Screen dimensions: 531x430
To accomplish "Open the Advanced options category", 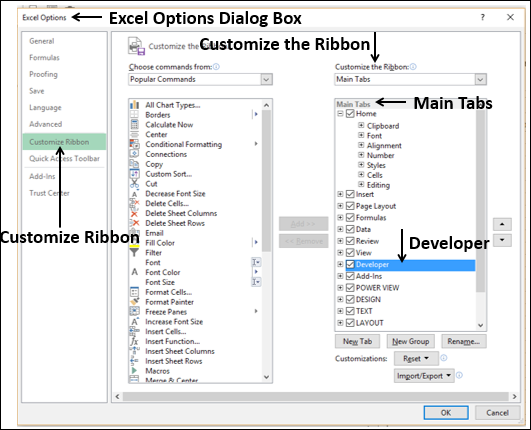I will tap(45, 124).
